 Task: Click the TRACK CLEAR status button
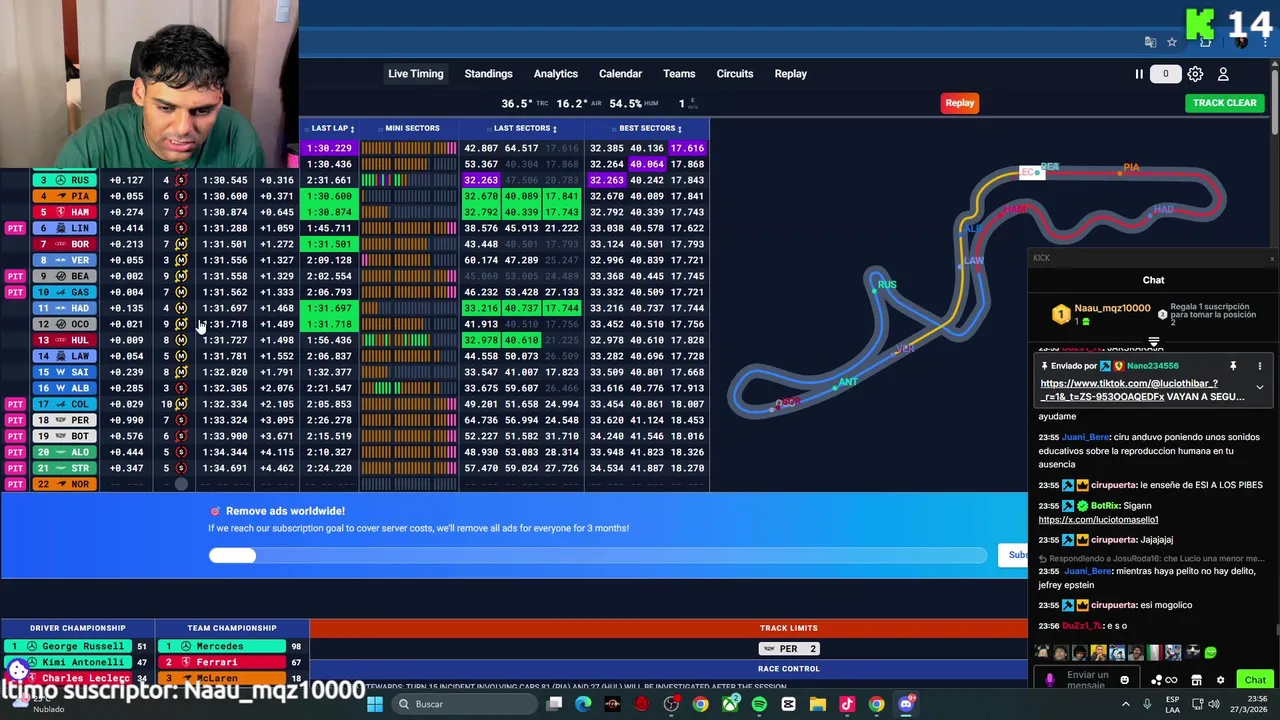point(1224,103)
